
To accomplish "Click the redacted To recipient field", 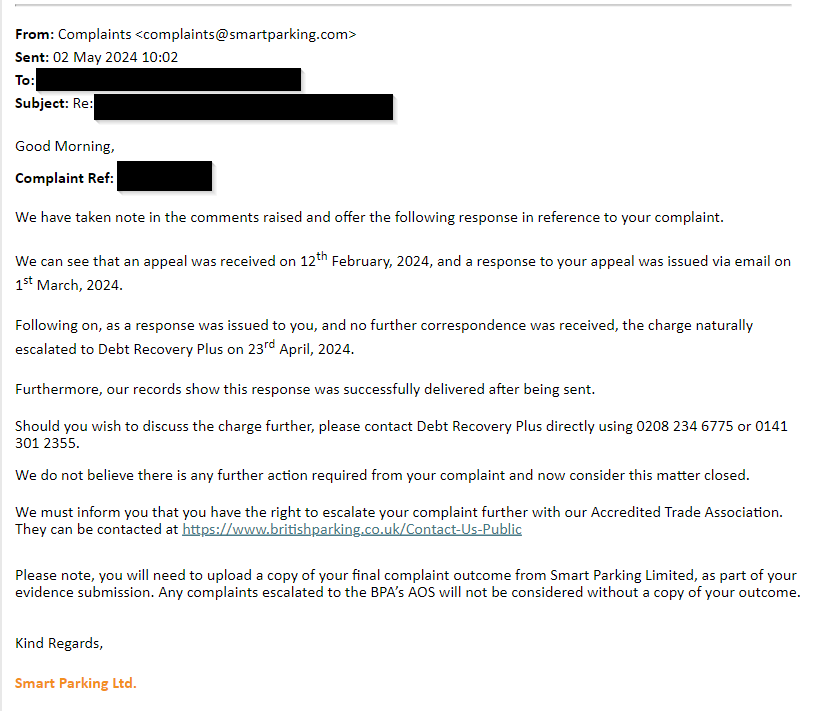I will pos(169,79).
